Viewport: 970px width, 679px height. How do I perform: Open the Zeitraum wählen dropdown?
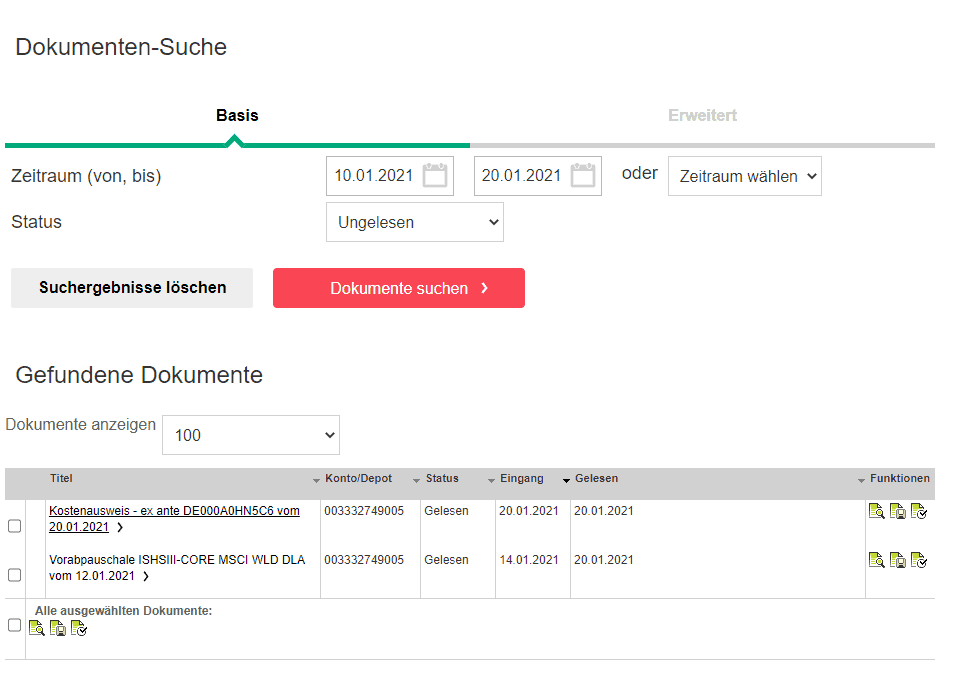pyautogui.click(x=744, y=176)
